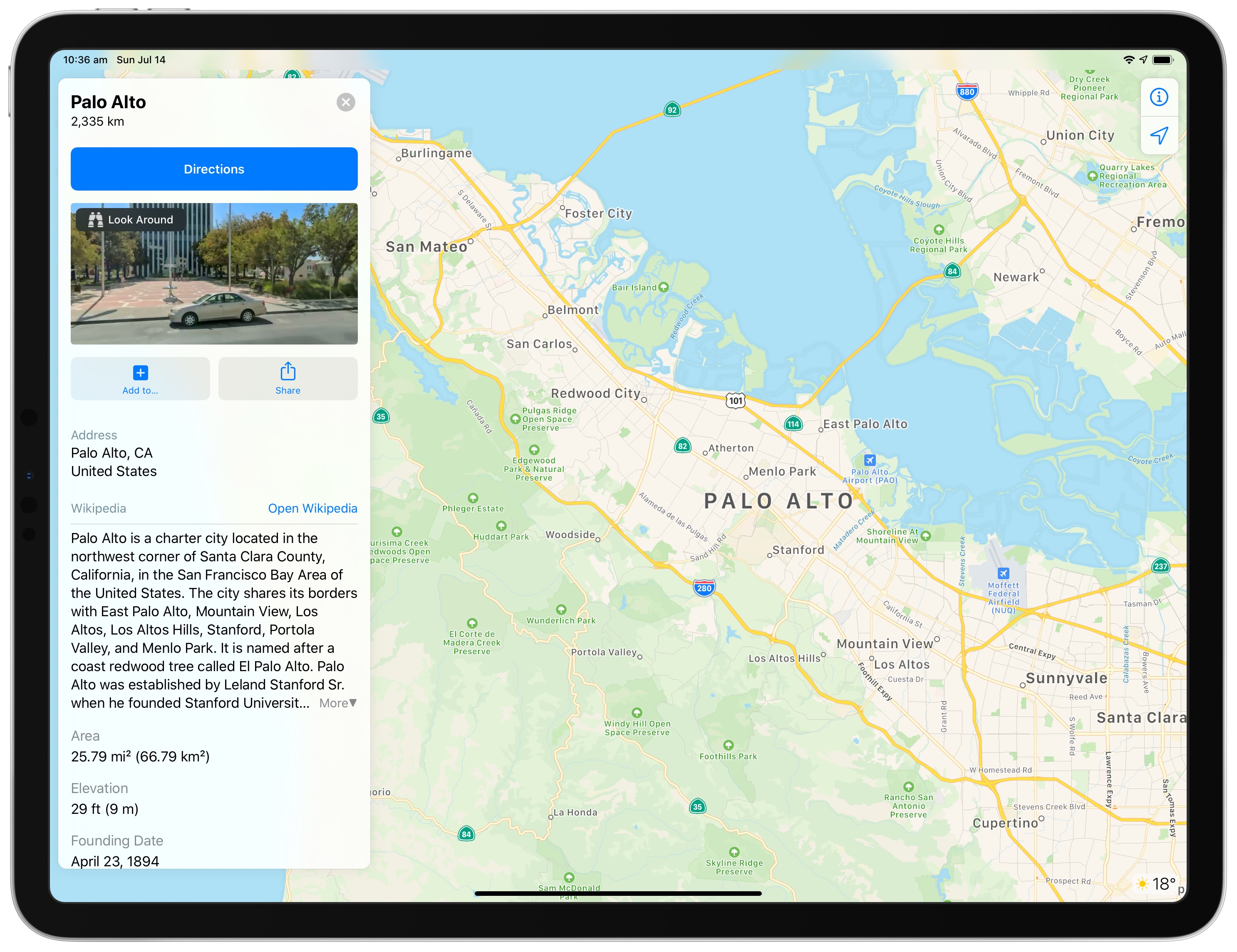The width and height of the screenshot is (1237, 952).
Task: Tap the blue Directions button
Action: tap(214, 169)
